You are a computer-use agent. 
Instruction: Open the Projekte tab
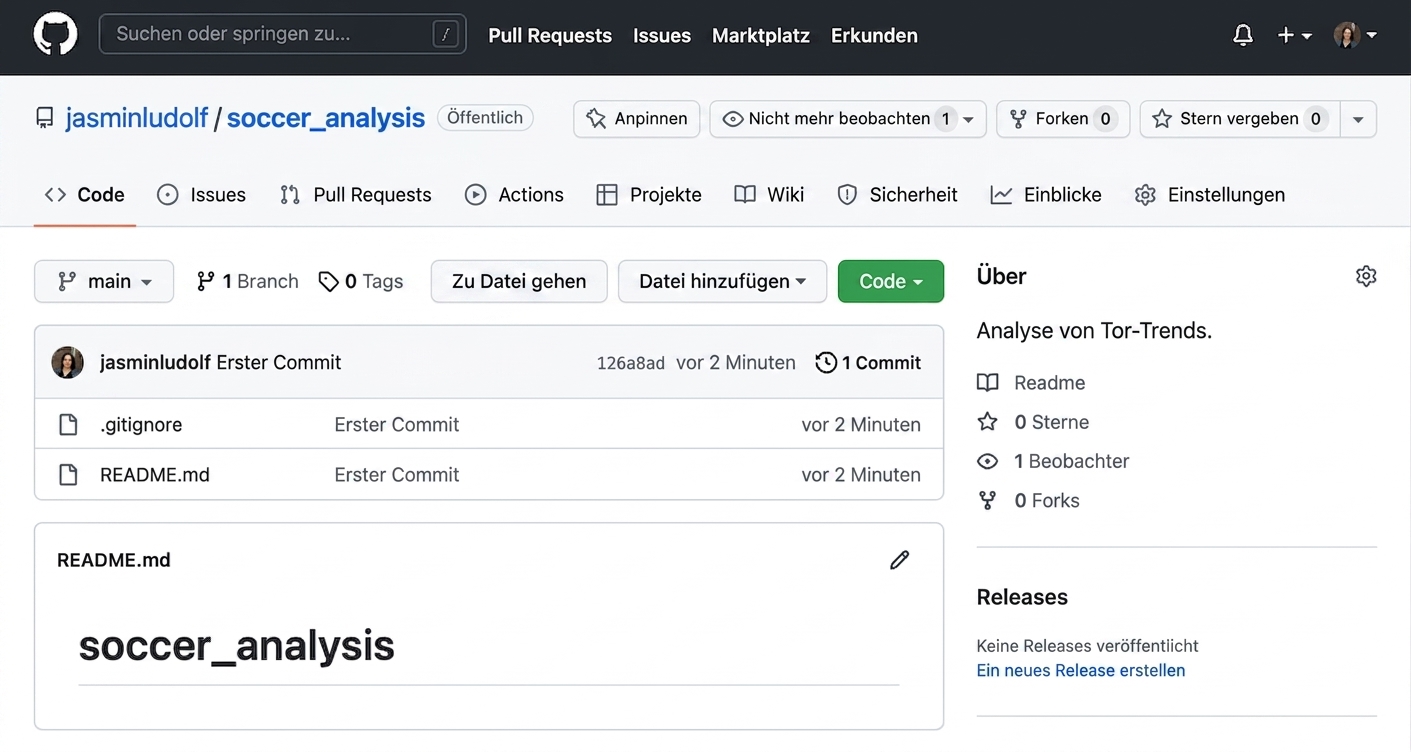649,195
